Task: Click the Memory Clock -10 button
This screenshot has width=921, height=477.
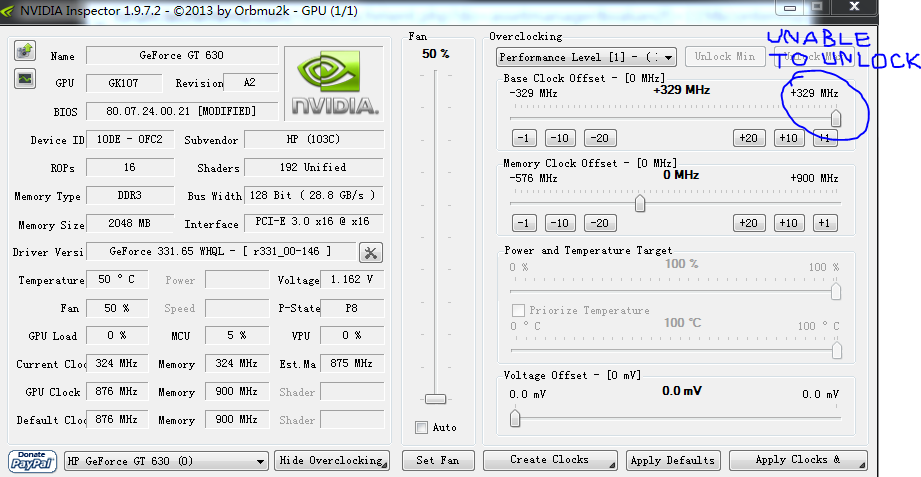Action: click(x=560, y=223)
